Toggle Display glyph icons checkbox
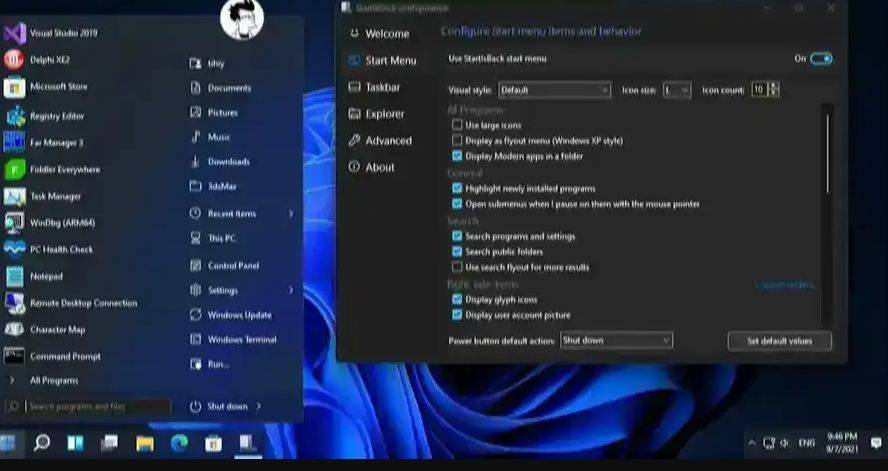 point(457,299)
